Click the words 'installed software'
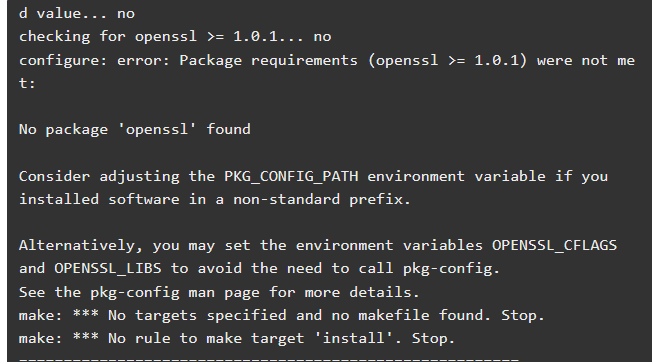The image size is (652, 362). (x=99, y=199)
